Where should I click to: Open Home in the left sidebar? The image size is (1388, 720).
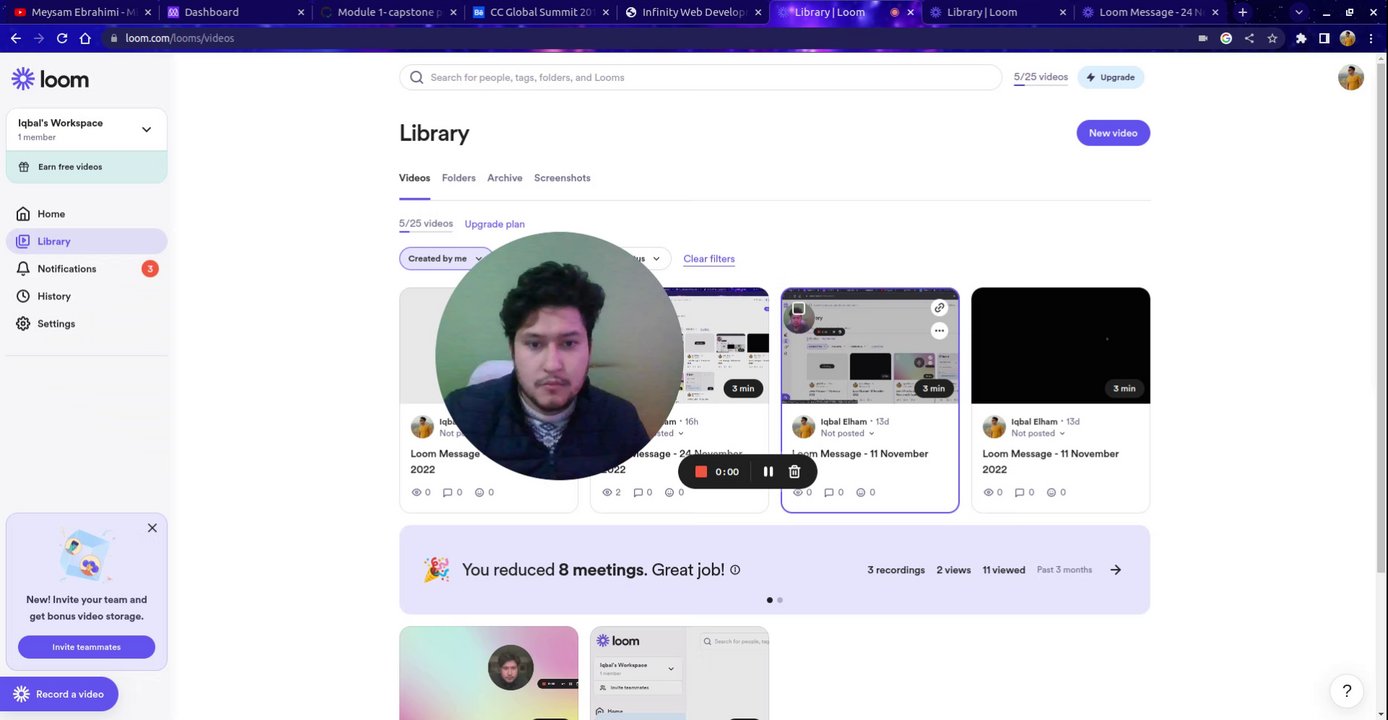pyautogui.click(x=86, y=214)
